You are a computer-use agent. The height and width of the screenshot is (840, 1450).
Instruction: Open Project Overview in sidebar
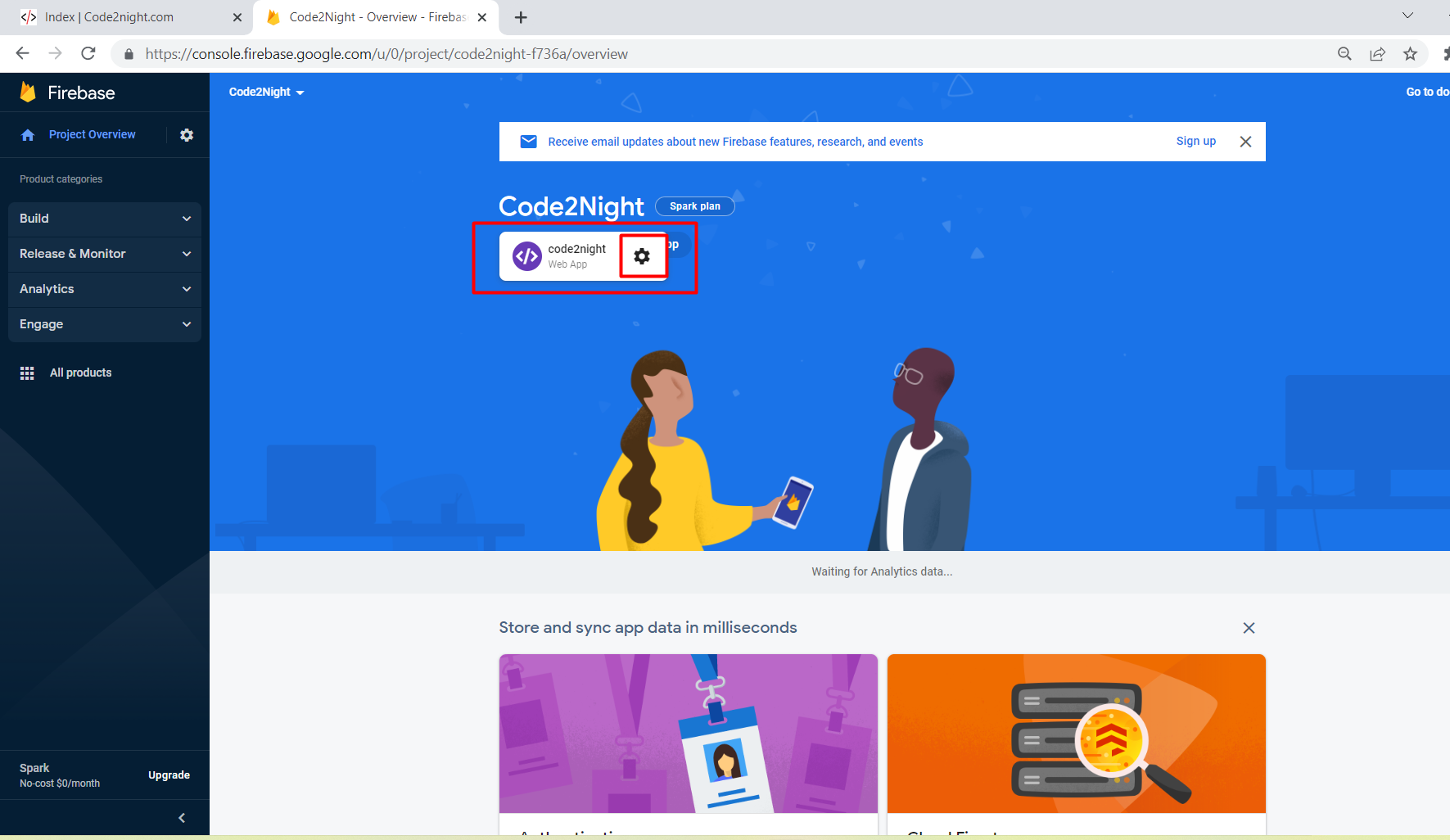(92, 135)
